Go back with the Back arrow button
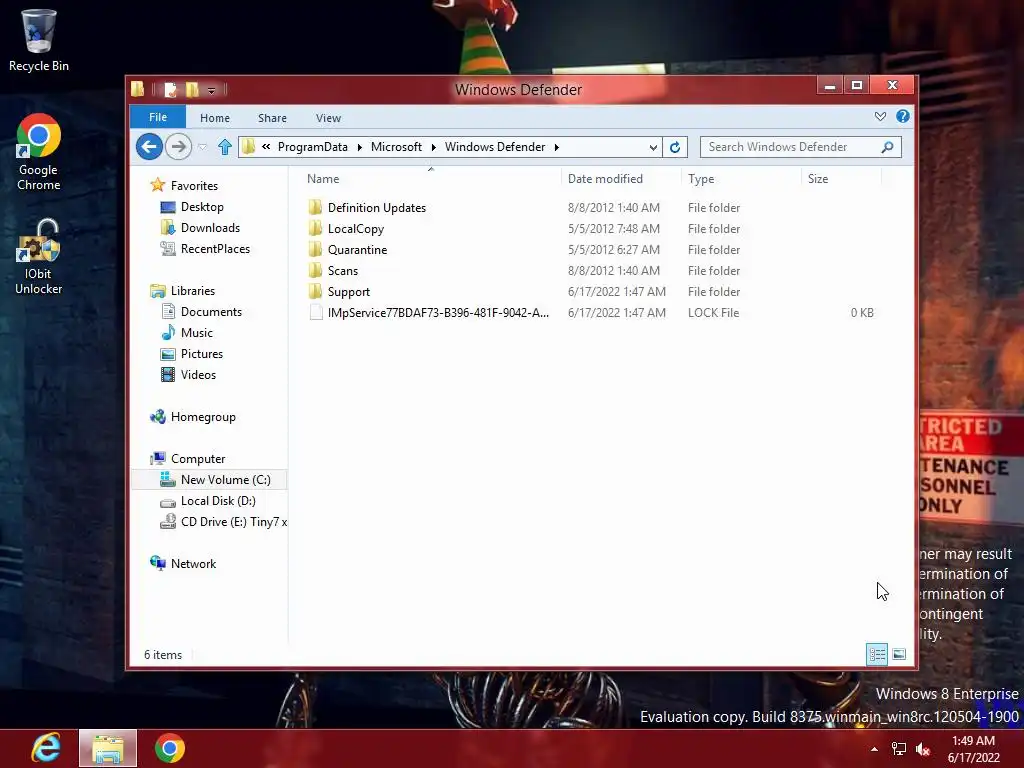This screenshot has width=1024, height=768. coord(149,146)
